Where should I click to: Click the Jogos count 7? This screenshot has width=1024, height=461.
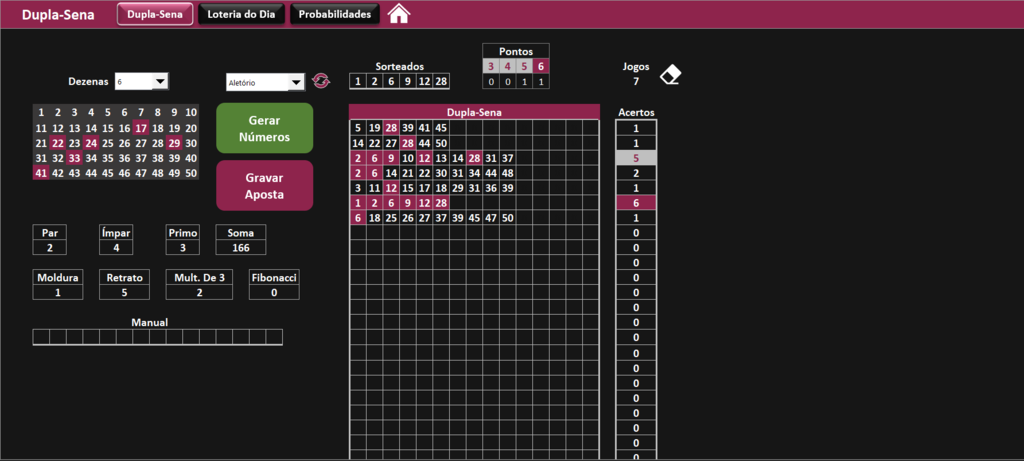(636, 82)
